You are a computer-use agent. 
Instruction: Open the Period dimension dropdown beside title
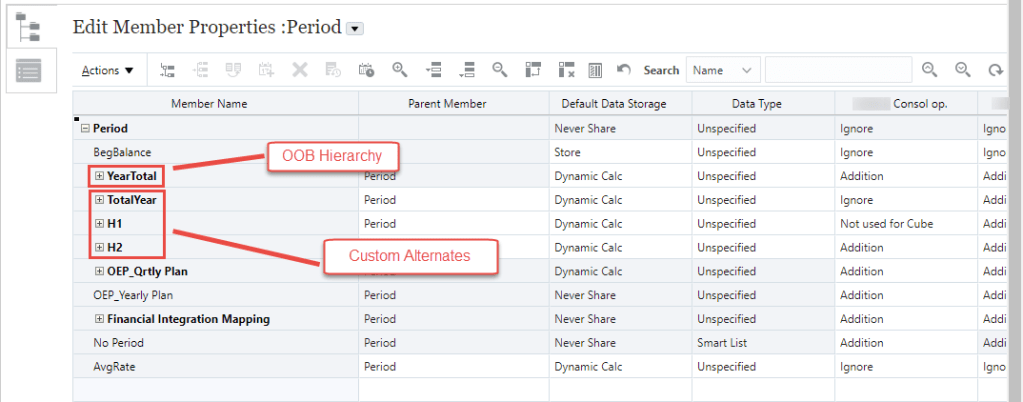(354, 29)
